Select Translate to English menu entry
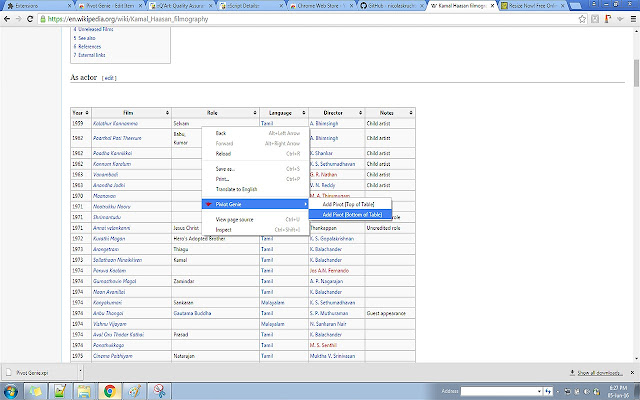This screenshot has height=400, width=640. pyautogui.click(x=237, y=189)
